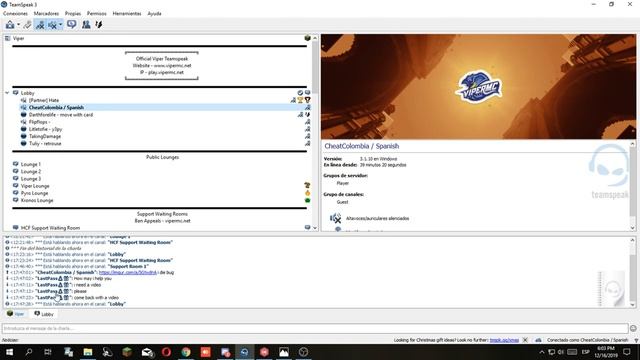Select user Tuly - retrouse
The width and height of the screenshot is (640, 360).
click(x=45, y=144)
